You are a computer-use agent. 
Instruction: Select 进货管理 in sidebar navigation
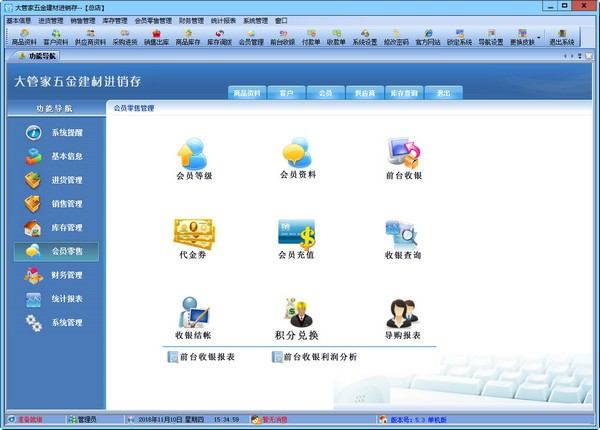66,180
